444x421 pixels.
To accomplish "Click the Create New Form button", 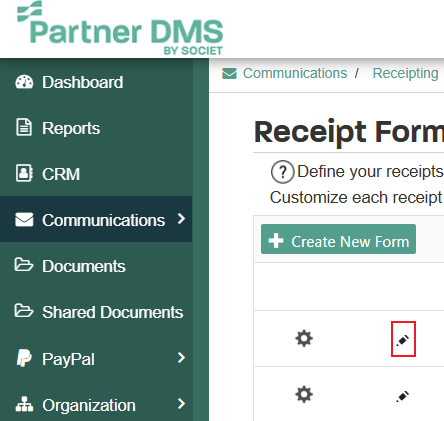I will coord(338,239).
